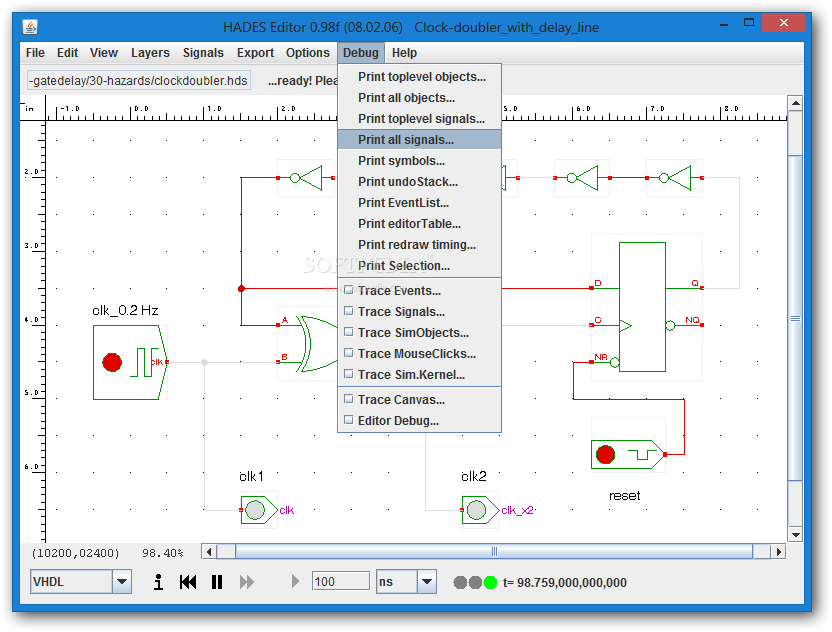832x632 pixels.
Task: Close the Debug menu
Action: 361,53
